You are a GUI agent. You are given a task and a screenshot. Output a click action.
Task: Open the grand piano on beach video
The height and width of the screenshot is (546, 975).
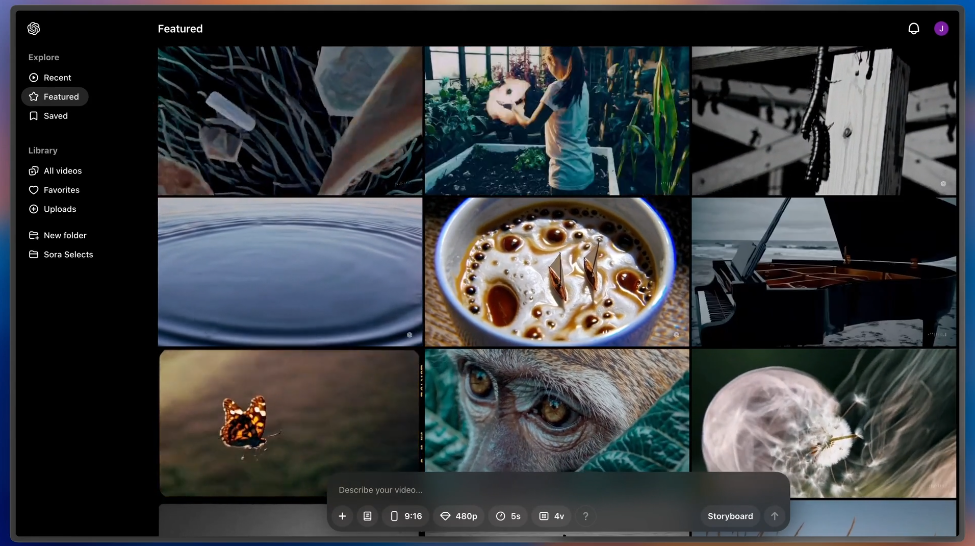(824, 272)
